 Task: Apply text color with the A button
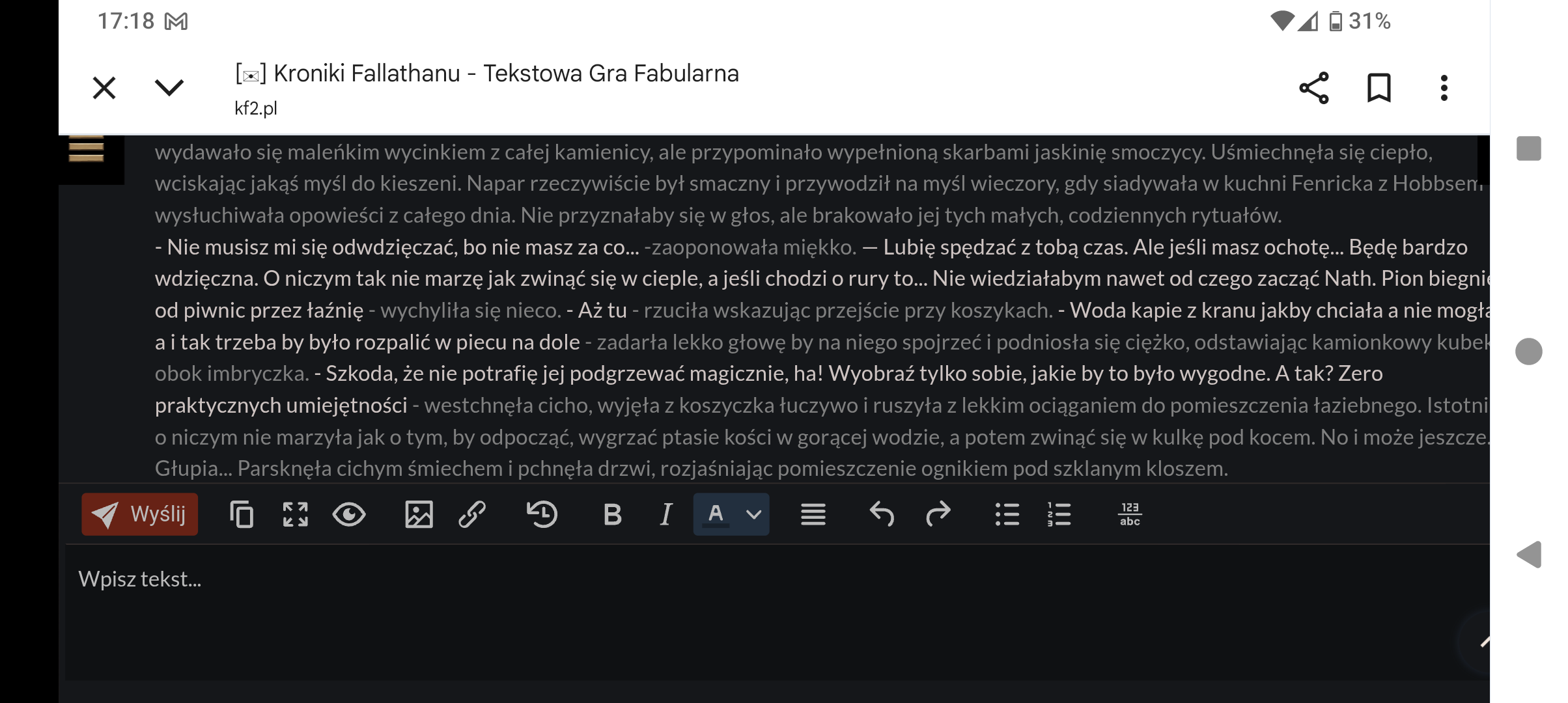716,514
